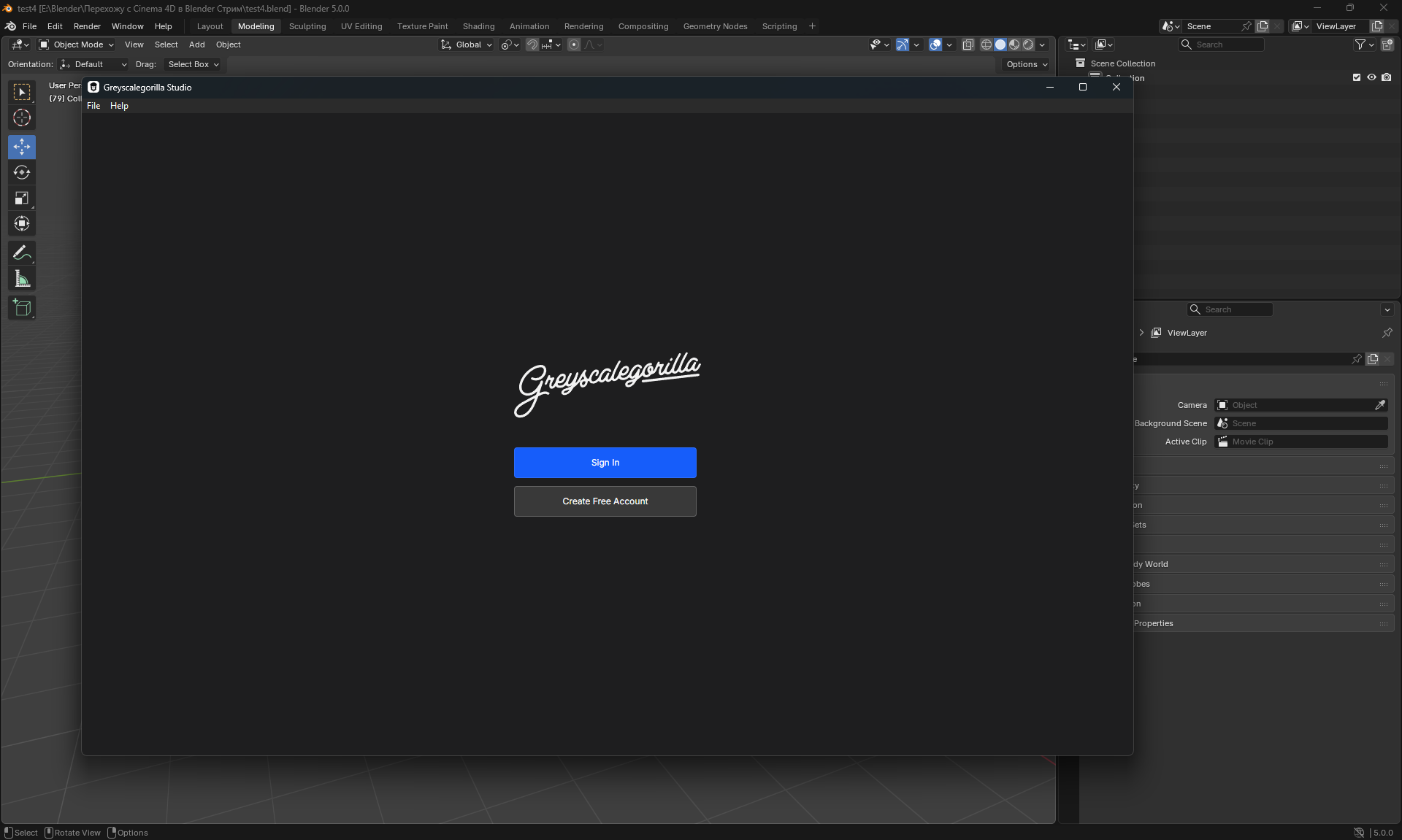The image size is (1402, 840).
Task: Switch to wireframe viewport shading
Action: (x=986, y=45)
